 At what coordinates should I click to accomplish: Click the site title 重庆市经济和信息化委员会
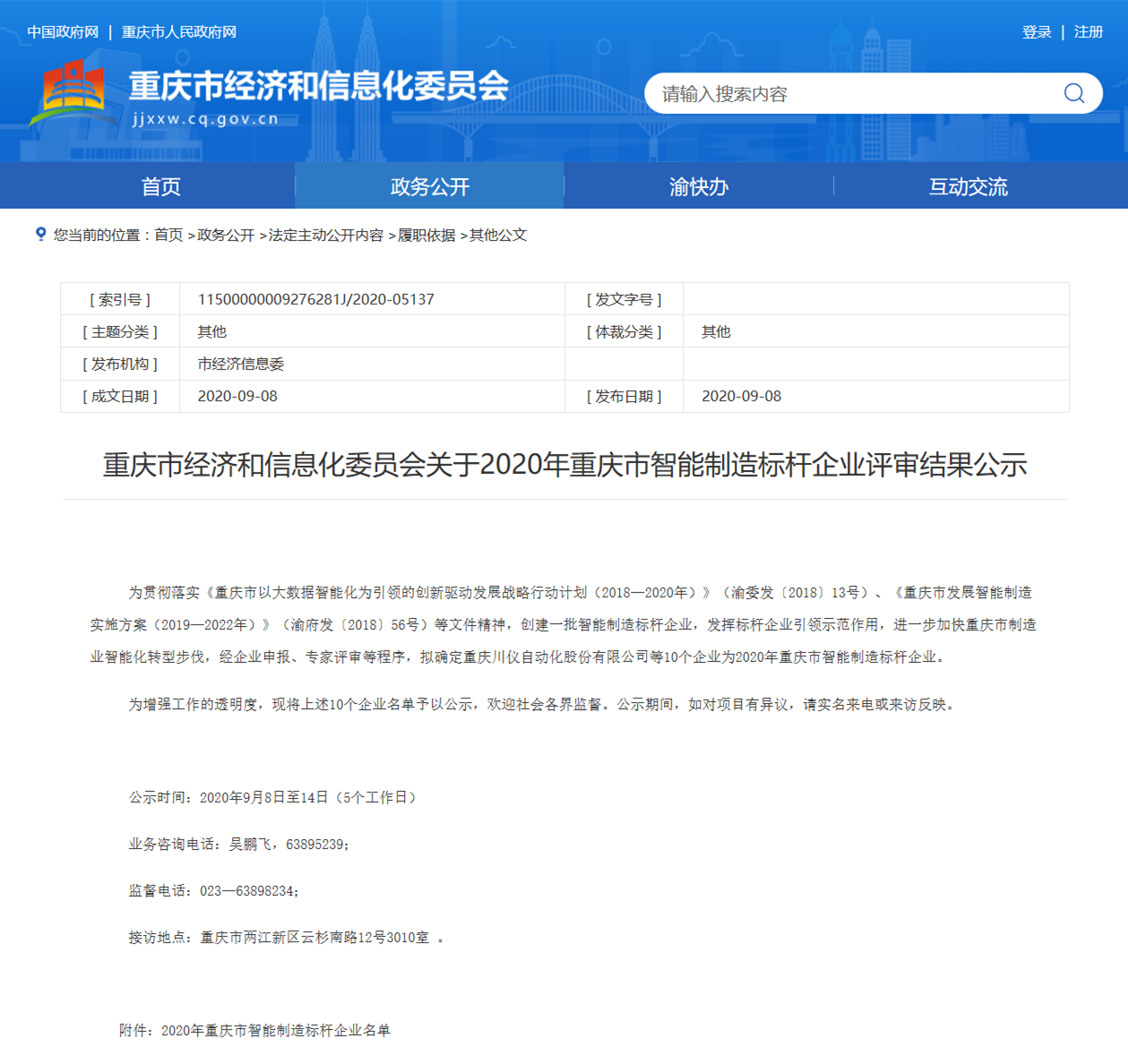(x=319, y=86)
